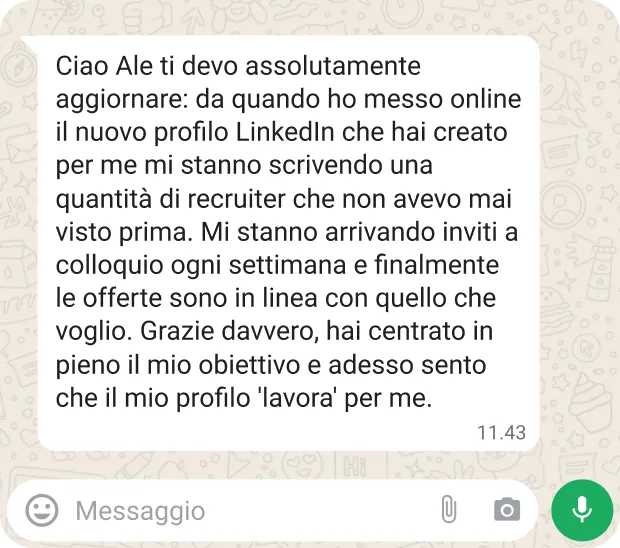Tap the paperclip attachment icon

448,509
